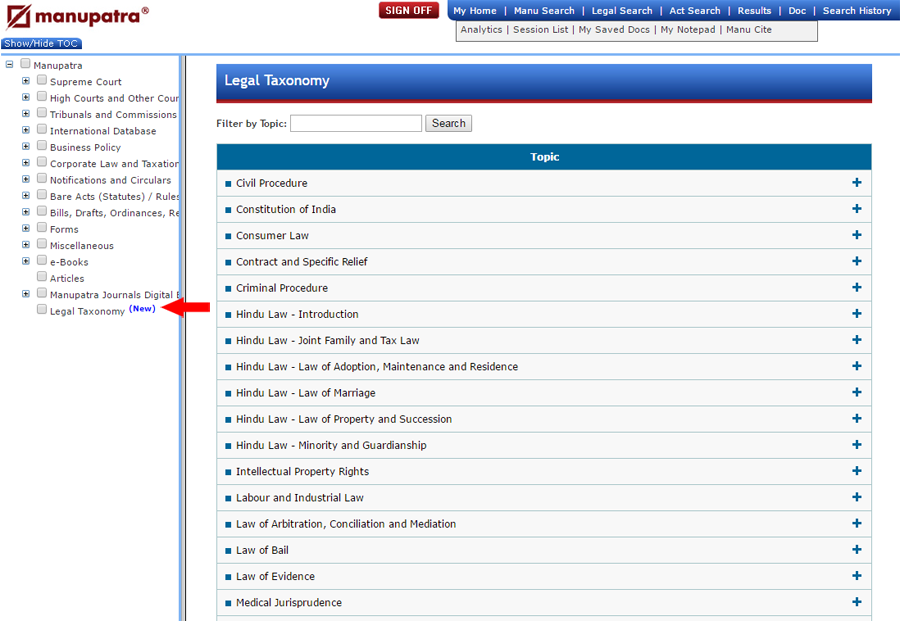Expand Constitution of India plus icon
900x621 pixels.
pyautogui.click(x=856, y=209)
